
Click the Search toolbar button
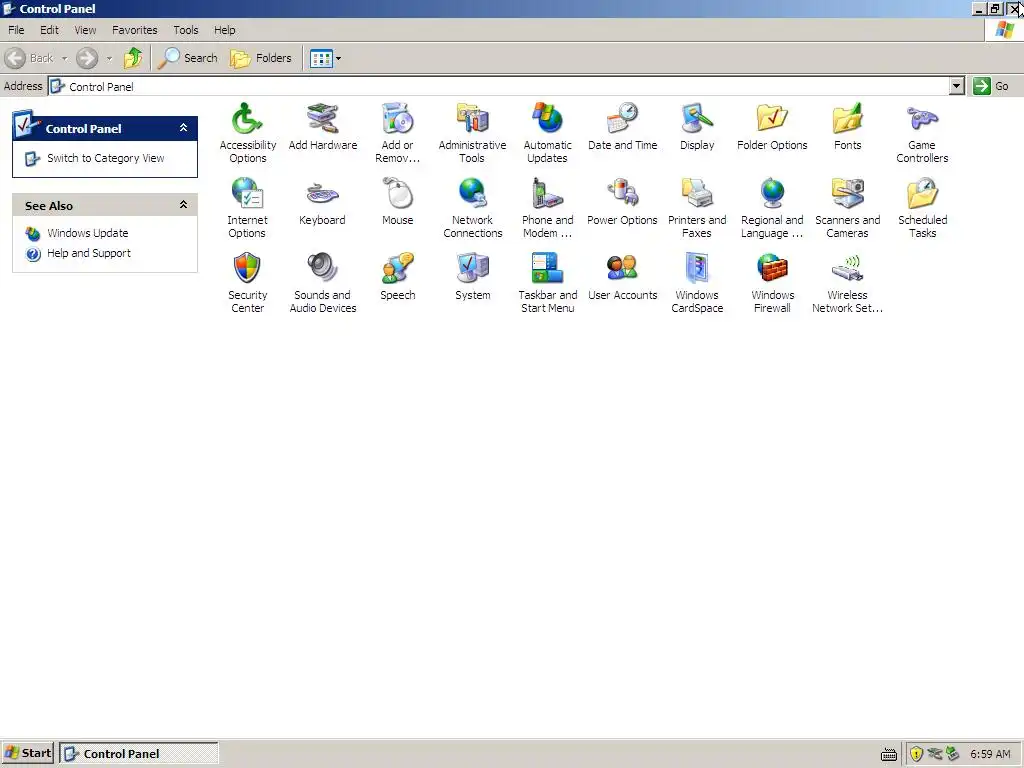tap(188, 58)
